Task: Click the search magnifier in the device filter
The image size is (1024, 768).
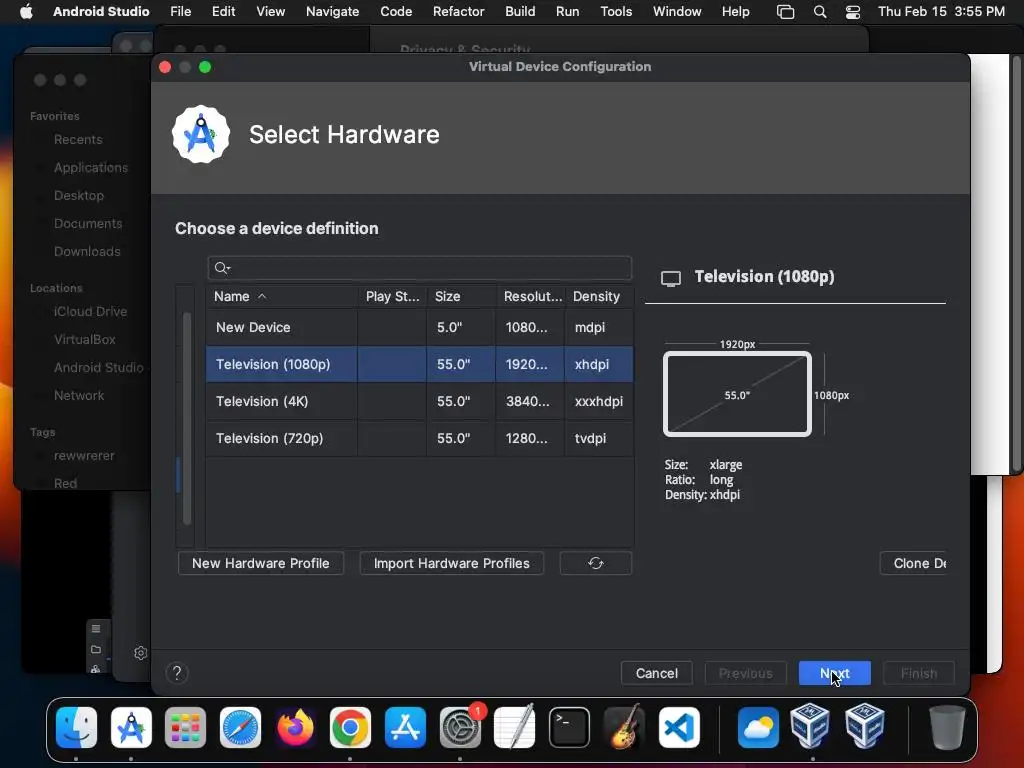Action: [222, 268]
